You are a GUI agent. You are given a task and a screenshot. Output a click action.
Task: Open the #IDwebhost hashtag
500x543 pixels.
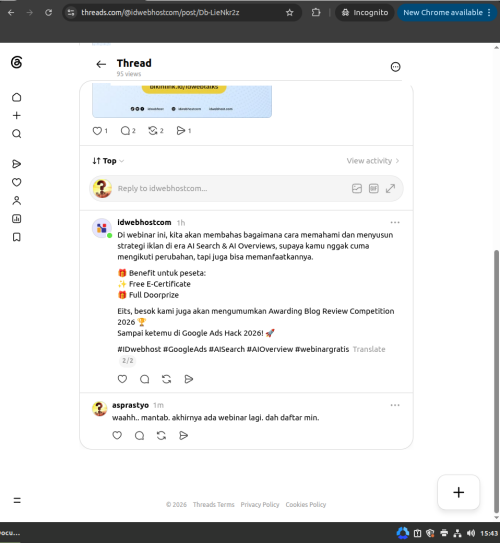[x=139, y=349]
